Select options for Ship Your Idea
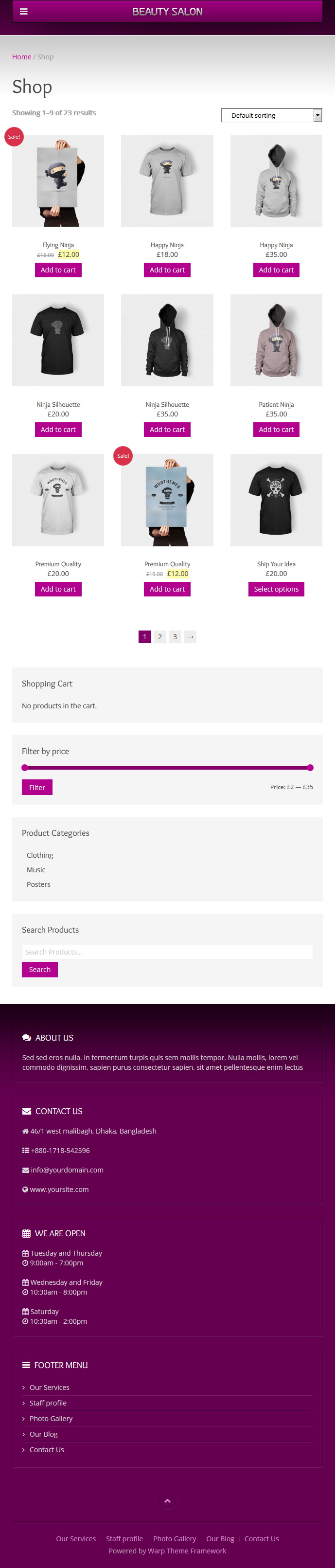The width and height of the screenshot is (335, 1568). [x=276, y=589]
